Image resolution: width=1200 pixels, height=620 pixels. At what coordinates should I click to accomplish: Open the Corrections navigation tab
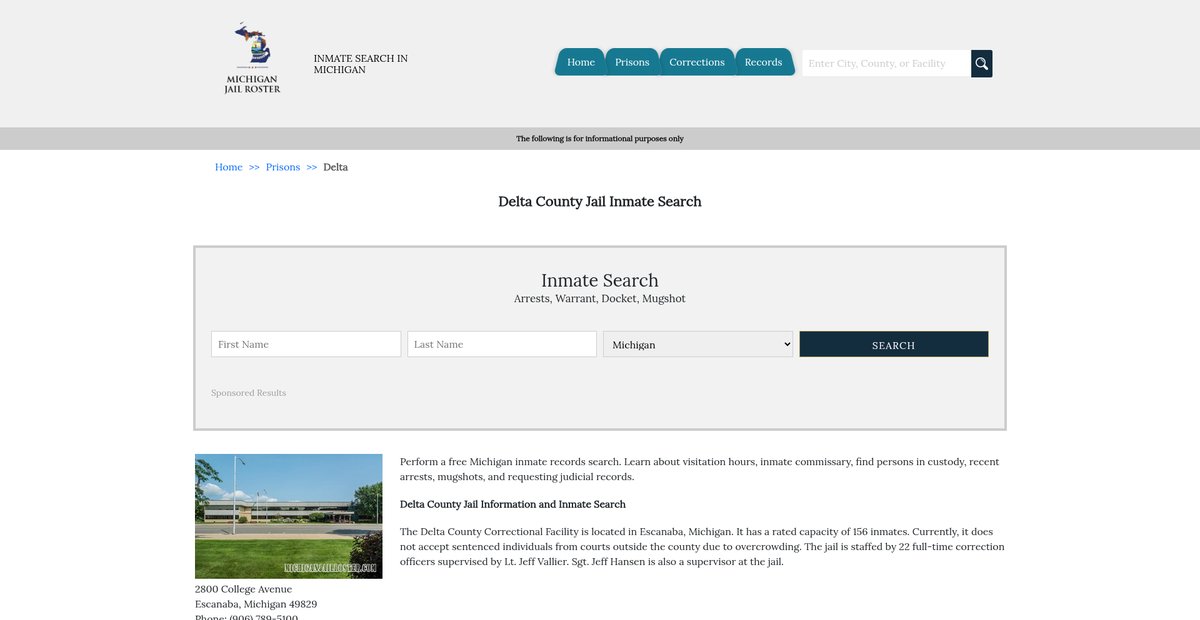pyautogui.click(x=697, y=62)
